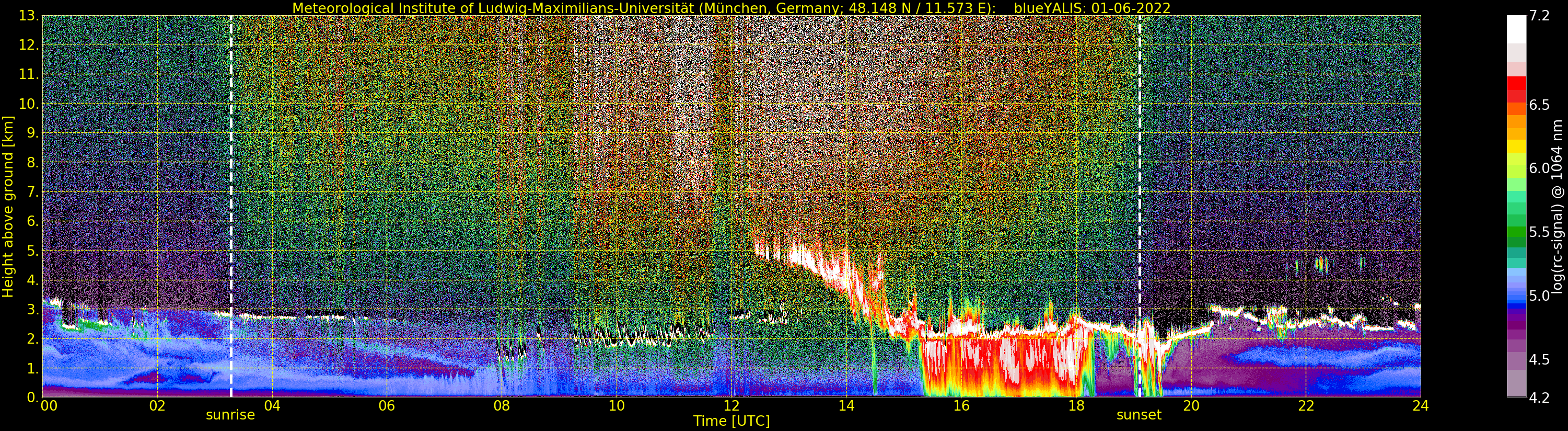Click the time axis tick '22'
1568x431 pixels.
click(x=1306, y=406)
